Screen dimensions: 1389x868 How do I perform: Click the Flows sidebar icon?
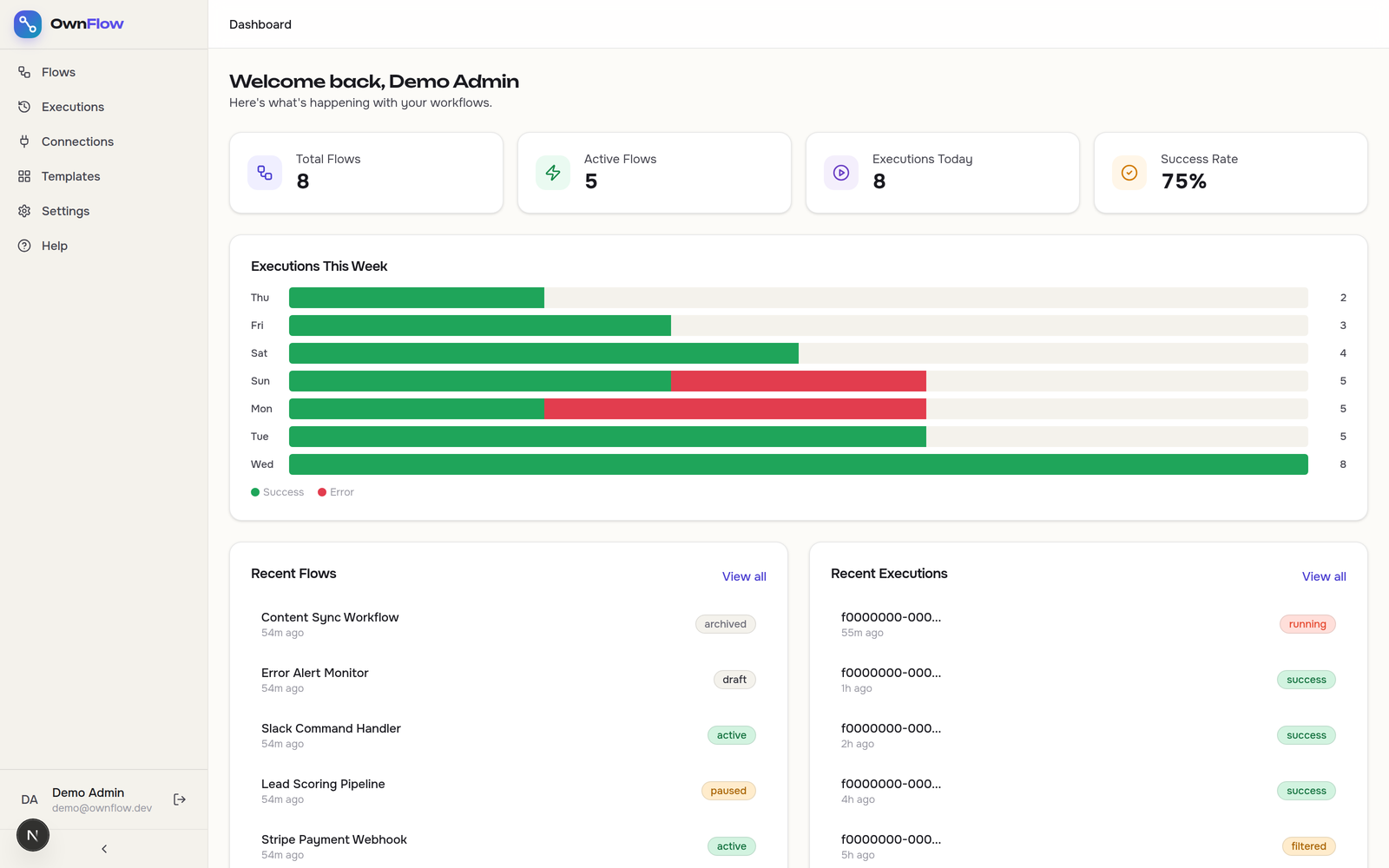tap(24, 72)
